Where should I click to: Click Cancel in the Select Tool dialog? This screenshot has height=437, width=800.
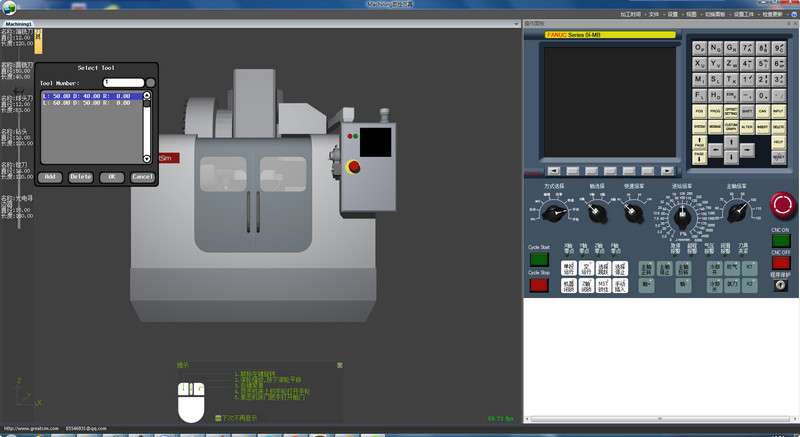(142, 177)
